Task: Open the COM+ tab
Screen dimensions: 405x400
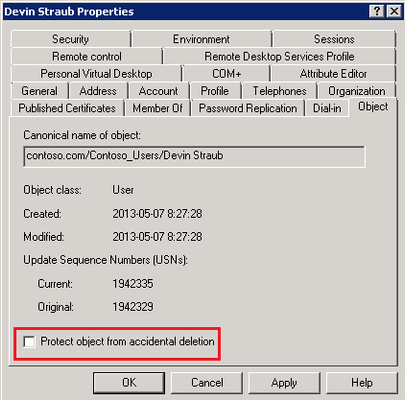Action: point(227,74)
